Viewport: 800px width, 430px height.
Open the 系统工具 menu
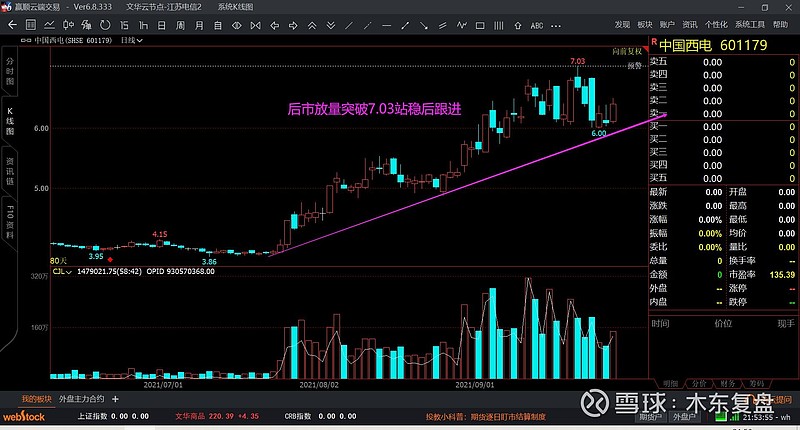750,24
